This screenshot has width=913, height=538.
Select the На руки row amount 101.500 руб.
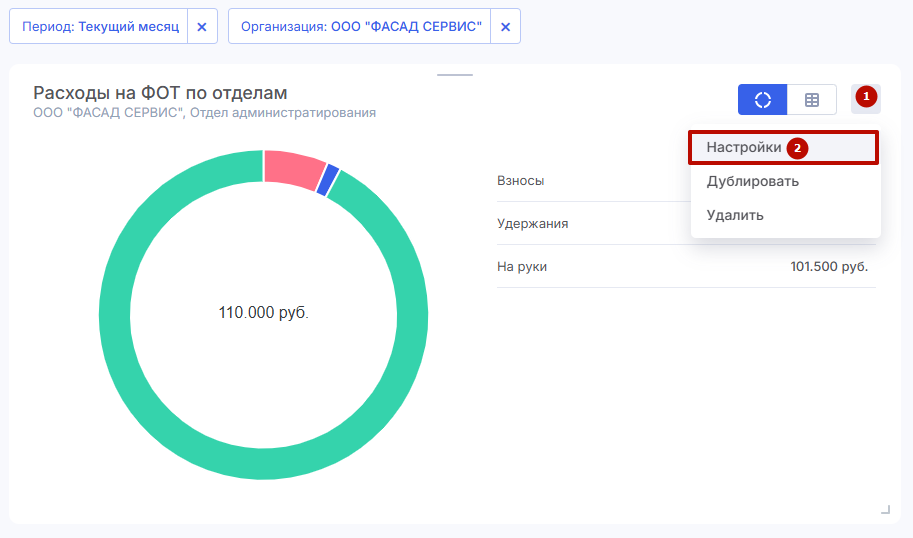point(828,267)
